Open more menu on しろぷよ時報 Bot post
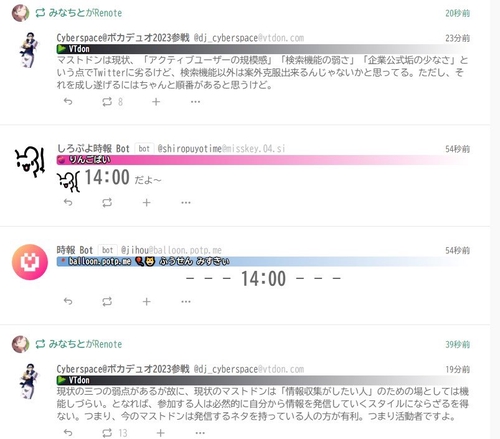The height and width of the screenshot is (439, 500). click(186, 203)
